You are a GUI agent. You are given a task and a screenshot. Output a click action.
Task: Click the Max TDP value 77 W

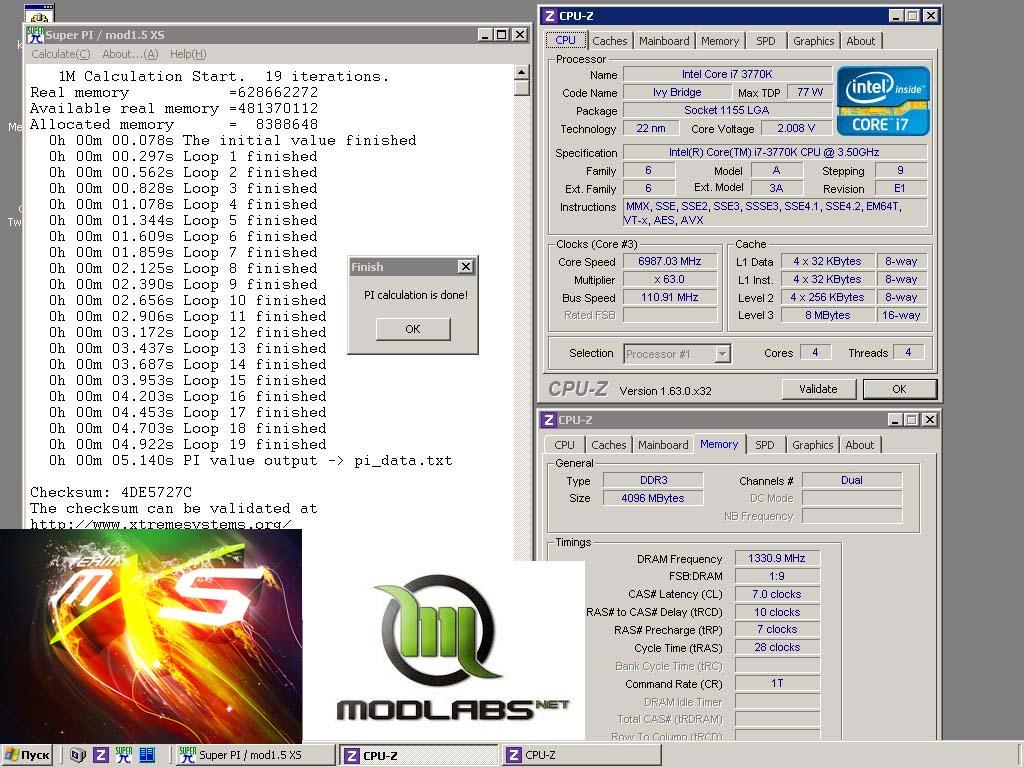[x=810, y=93]
